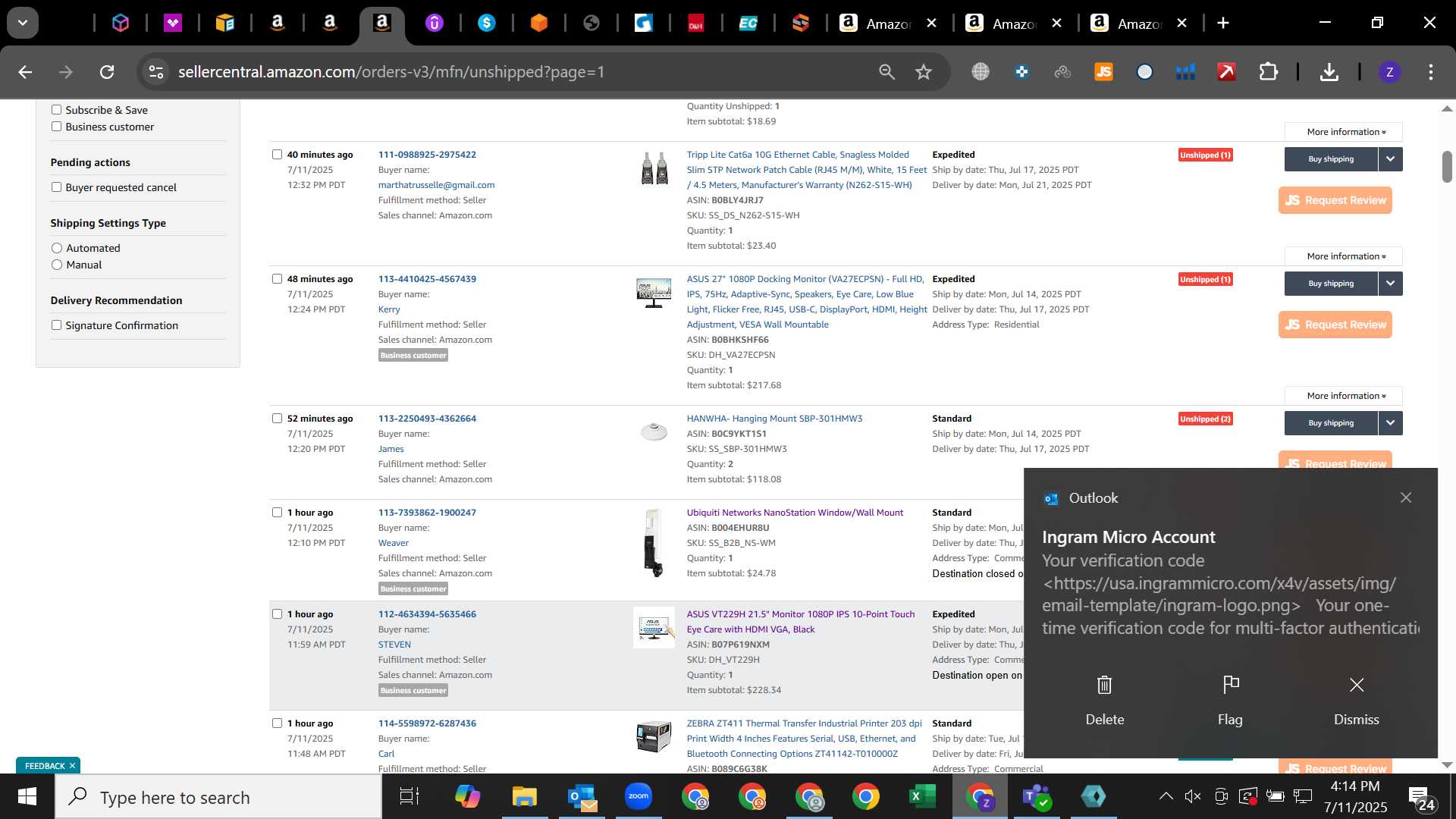Viewport: 1456px width, 819px height.
Task: Open the Extensions puzzle icon
Action: 1268,72
